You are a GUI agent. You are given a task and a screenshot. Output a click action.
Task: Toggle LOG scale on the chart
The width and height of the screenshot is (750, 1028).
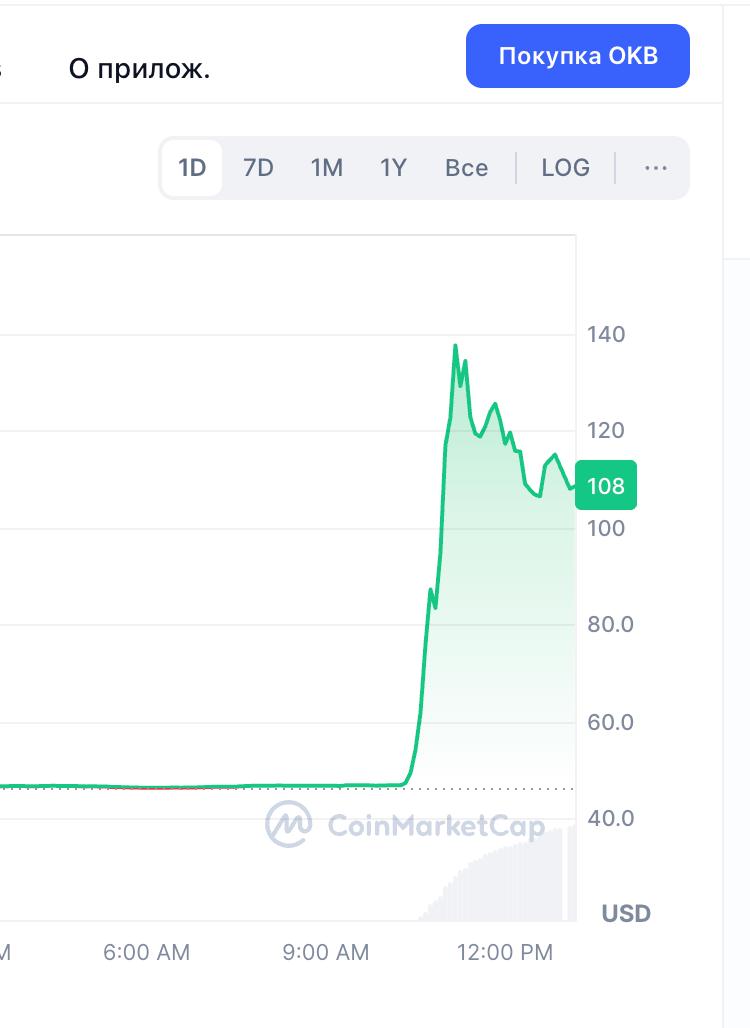(565, 168)
